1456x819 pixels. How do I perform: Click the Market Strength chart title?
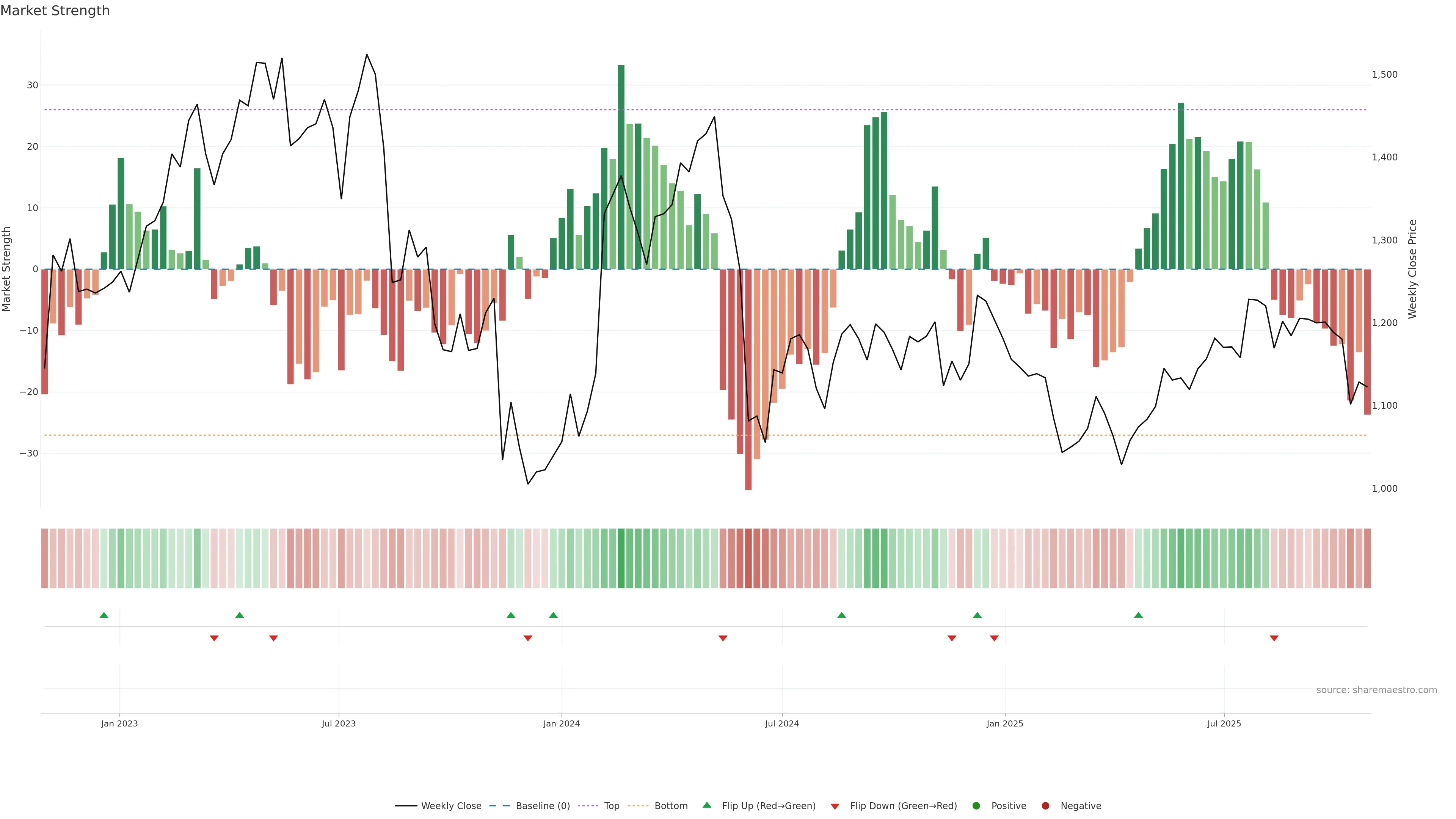click(55, 11)
